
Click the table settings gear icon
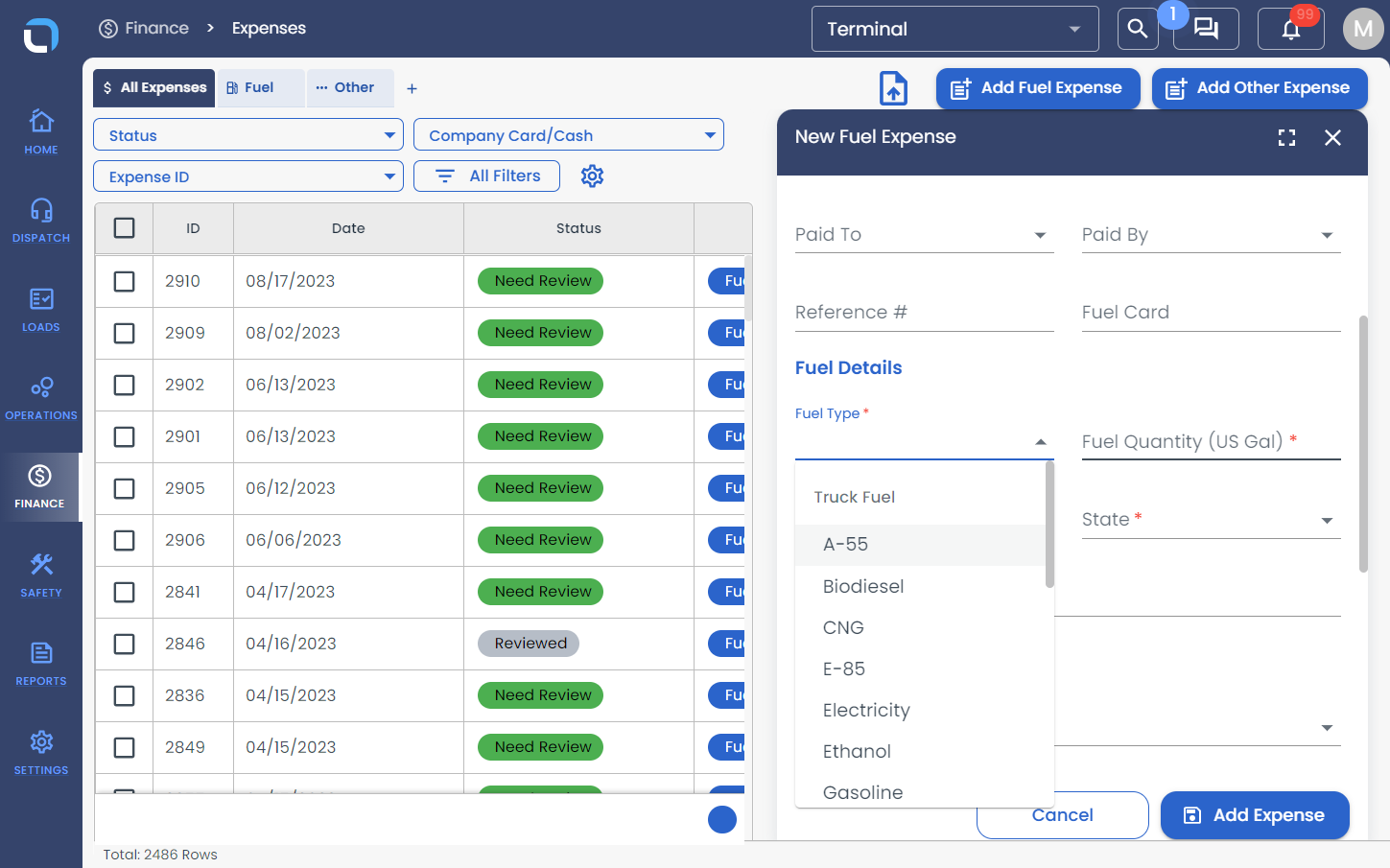[593, 176]
